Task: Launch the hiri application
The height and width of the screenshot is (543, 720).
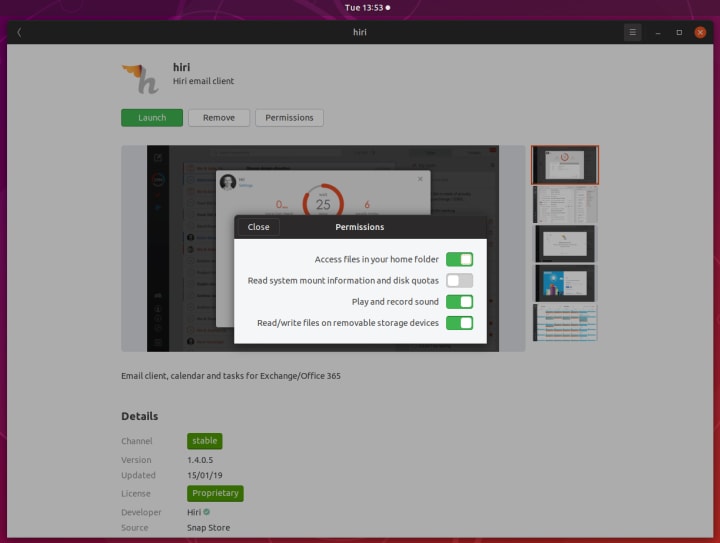Action: (152, 118)
